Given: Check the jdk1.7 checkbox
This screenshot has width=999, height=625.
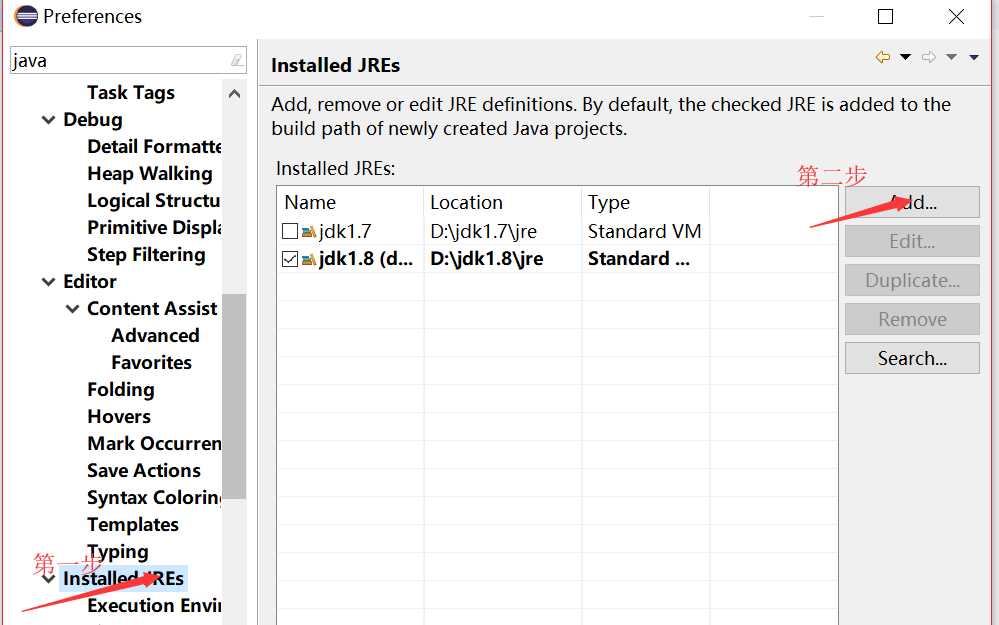Looking at the screenshot, I should click(x=290, y=231).
